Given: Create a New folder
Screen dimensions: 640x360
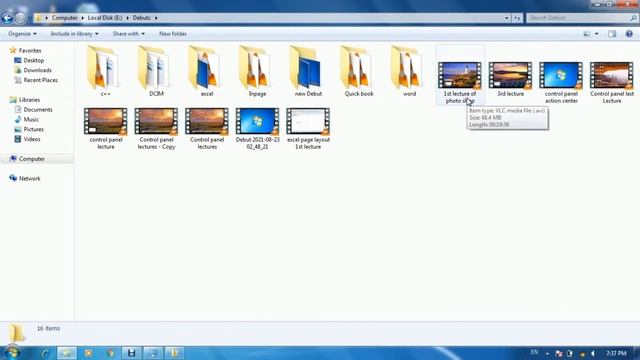Looking at the screenshot, I should pos(173,34).
